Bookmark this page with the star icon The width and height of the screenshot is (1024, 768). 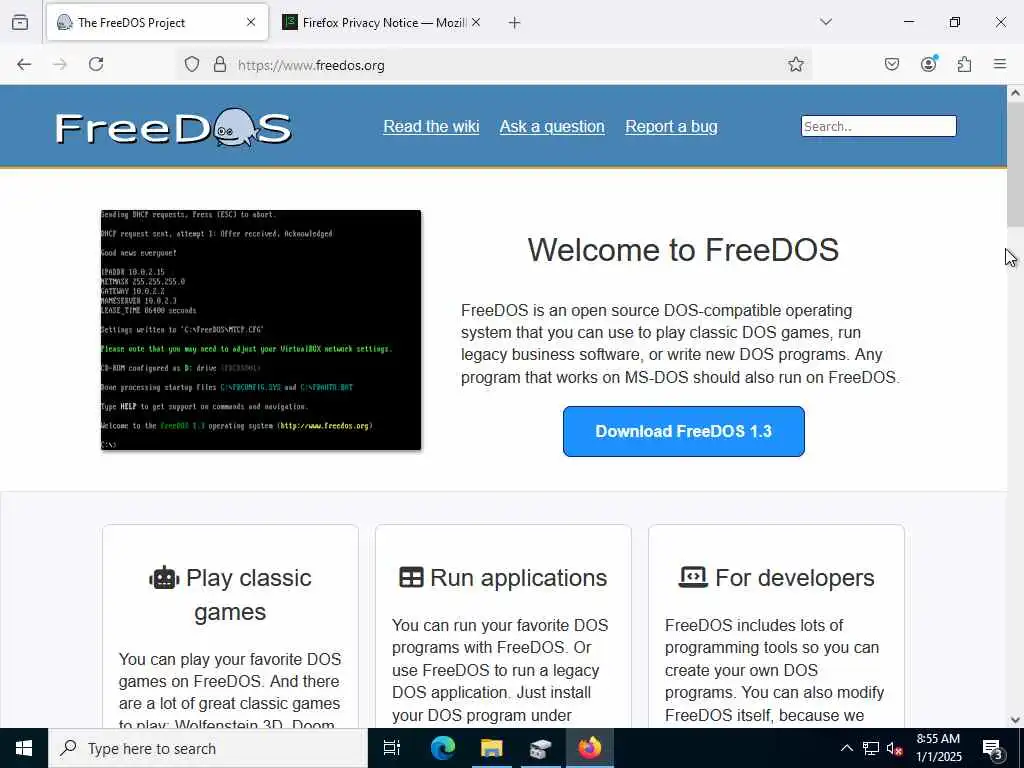795,64
